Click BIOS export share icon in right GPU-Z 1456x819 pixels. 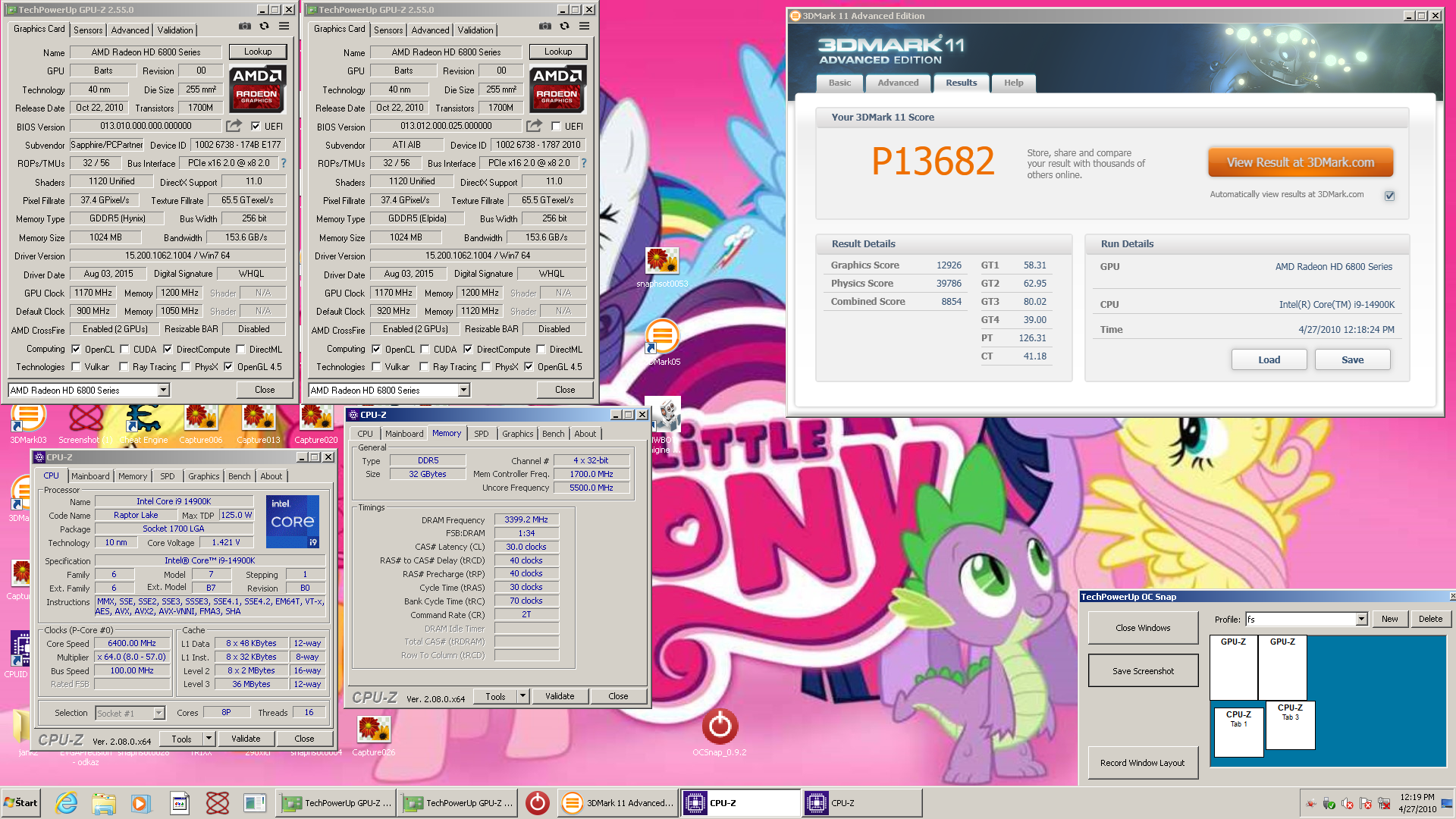click(x=534, y=126)
